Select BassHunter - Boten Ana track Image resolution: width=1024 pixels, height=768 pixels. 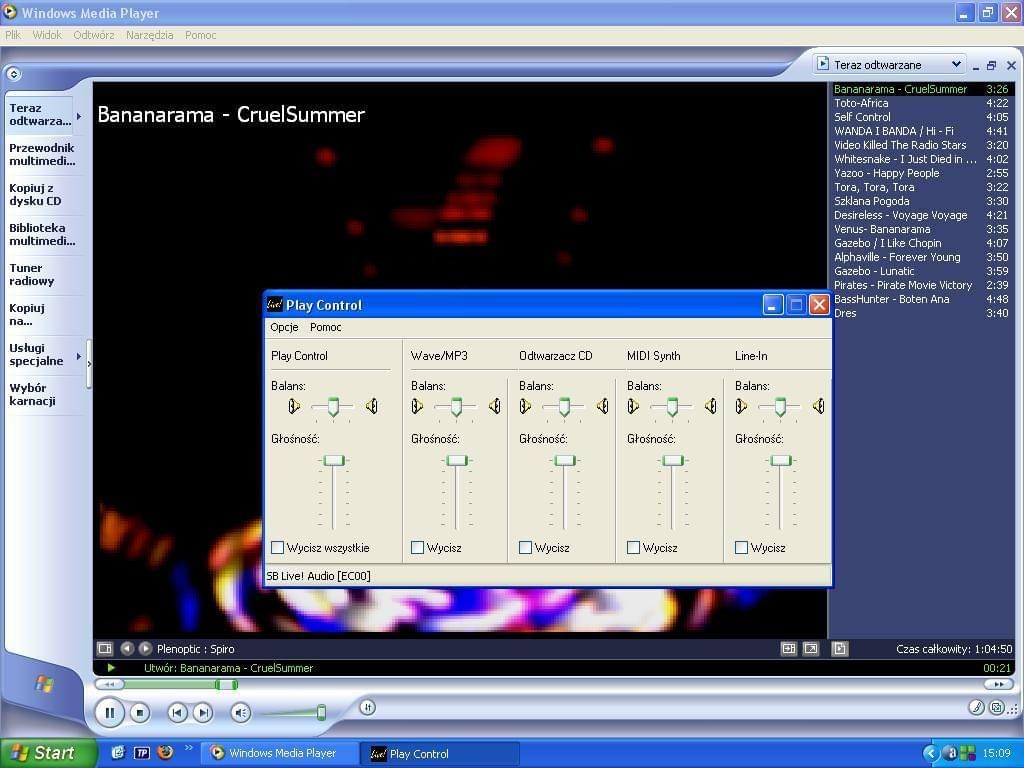click(921, 299)
